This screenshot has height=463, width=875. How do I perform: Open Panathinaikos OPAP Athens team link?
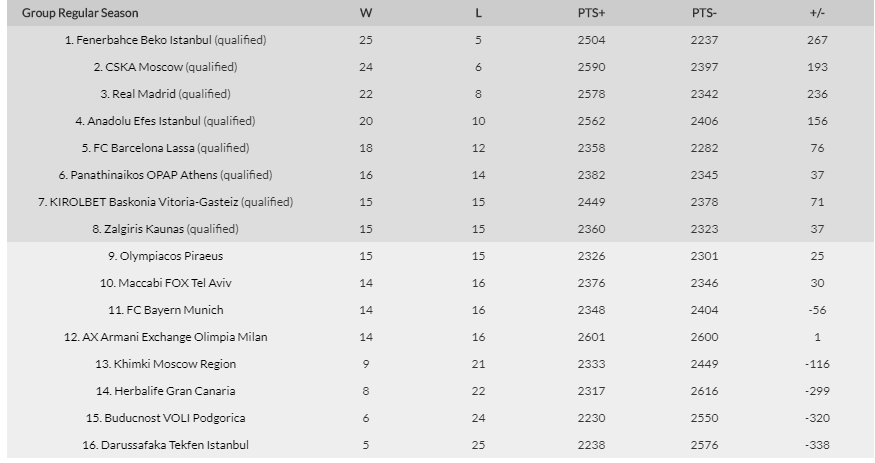pos(144,175)
